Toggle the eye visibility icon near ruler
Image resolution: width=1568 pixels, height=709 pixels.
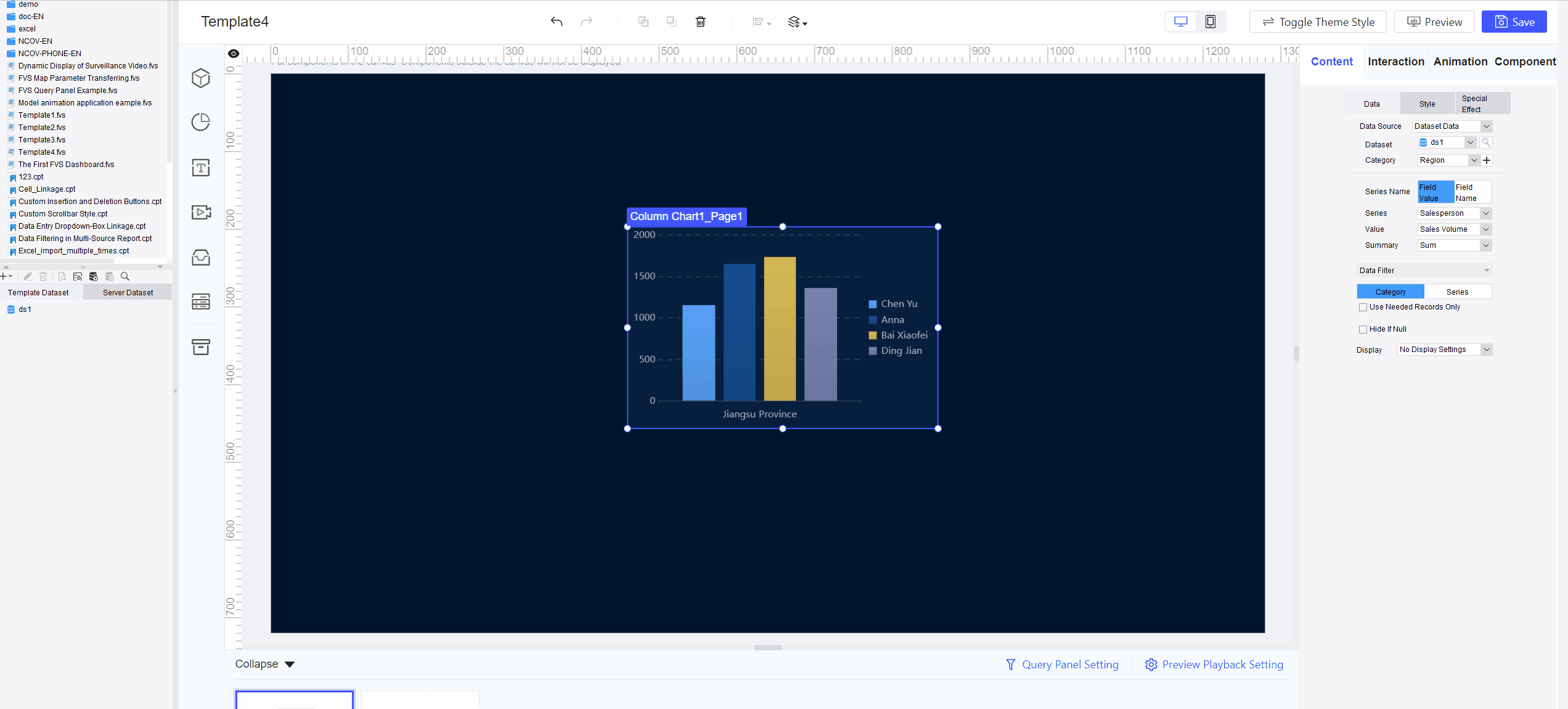pyautogui.click(x=234, y=54)
